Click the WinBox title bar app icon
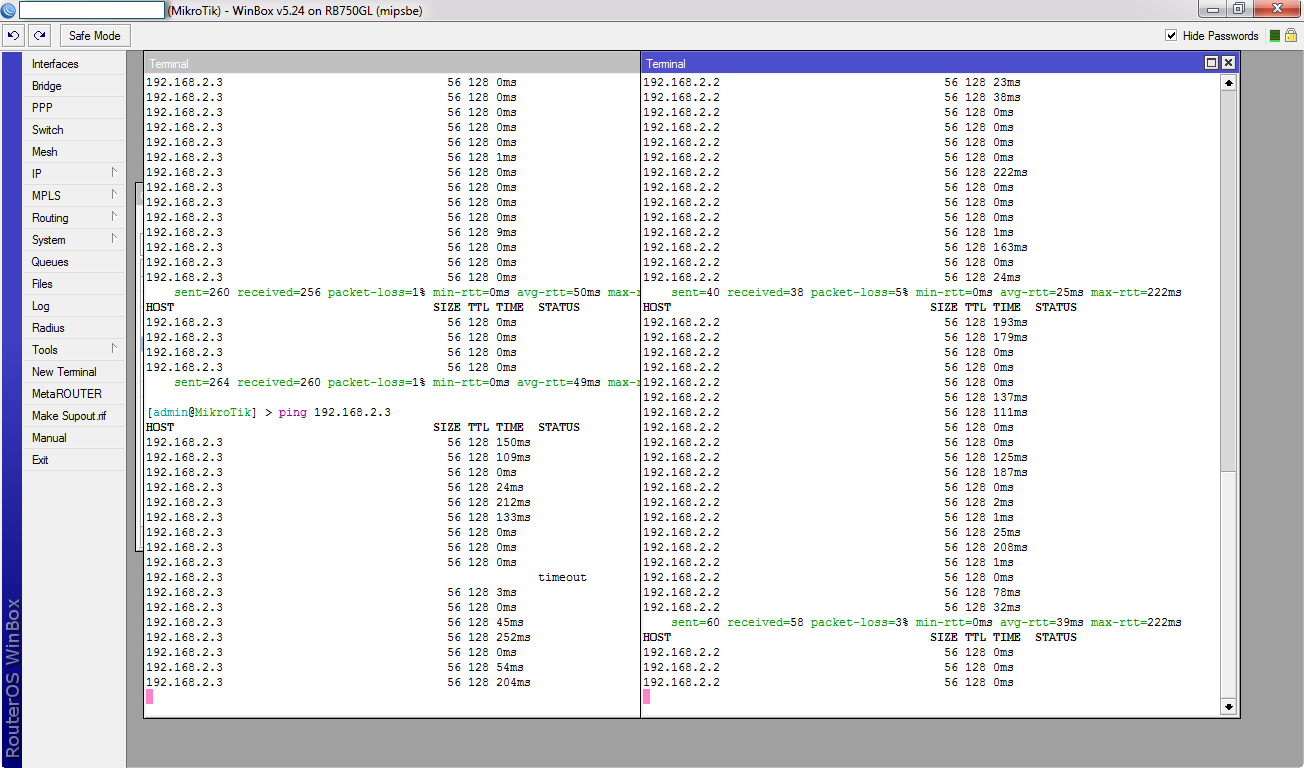Screen dimensions: 1304x768 (x=9, y=9)
